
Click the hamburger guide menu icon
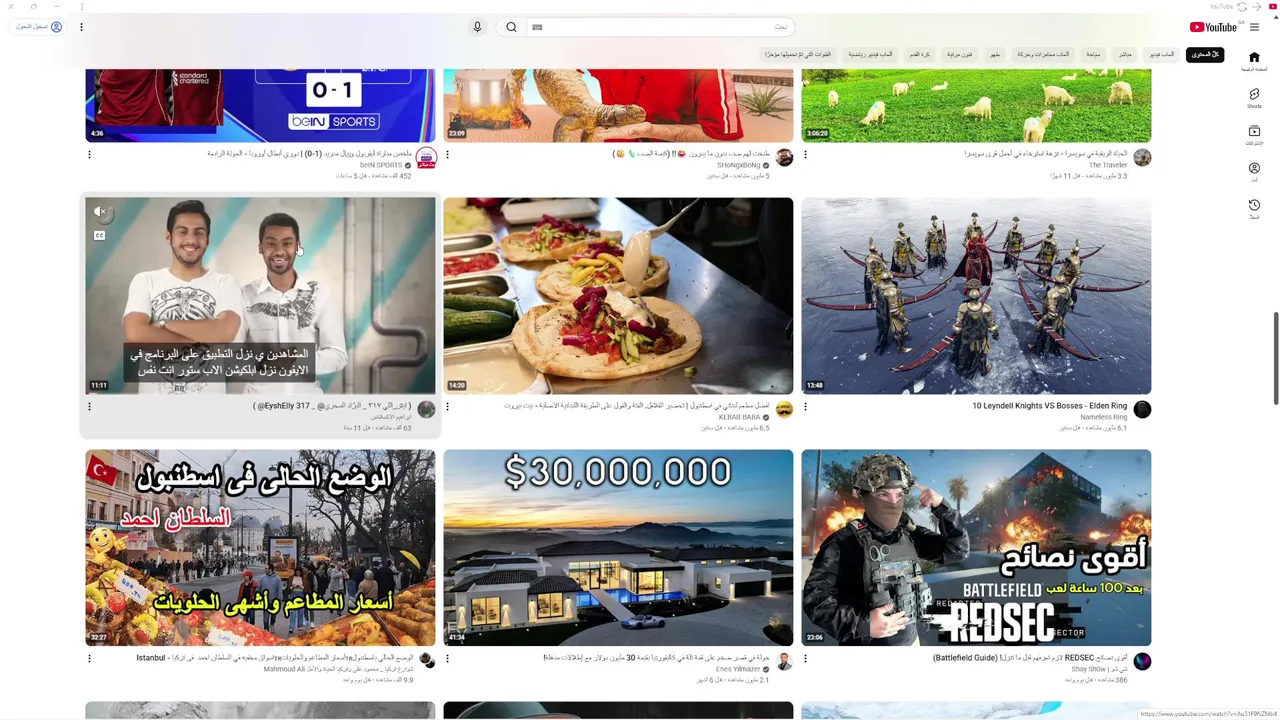[1254, 27]
